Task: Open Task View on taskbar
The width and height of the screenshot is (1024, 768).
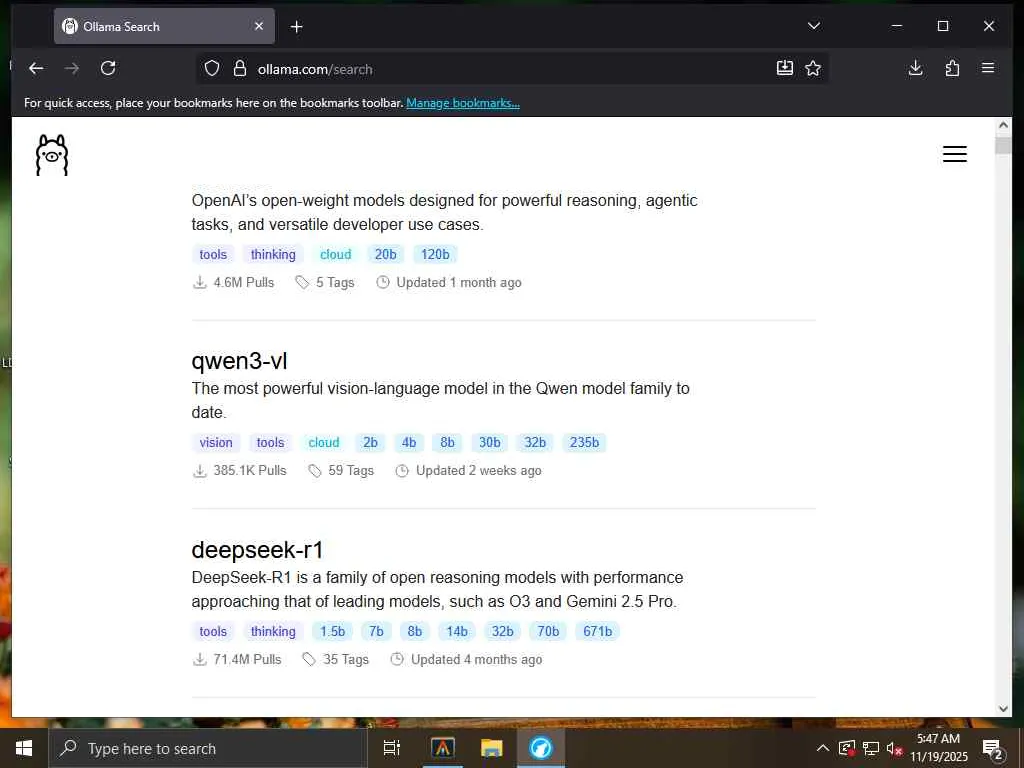Action: (391, 748)
